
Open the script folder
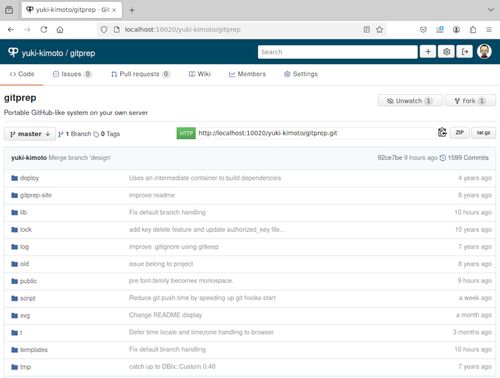pos(28,298)
